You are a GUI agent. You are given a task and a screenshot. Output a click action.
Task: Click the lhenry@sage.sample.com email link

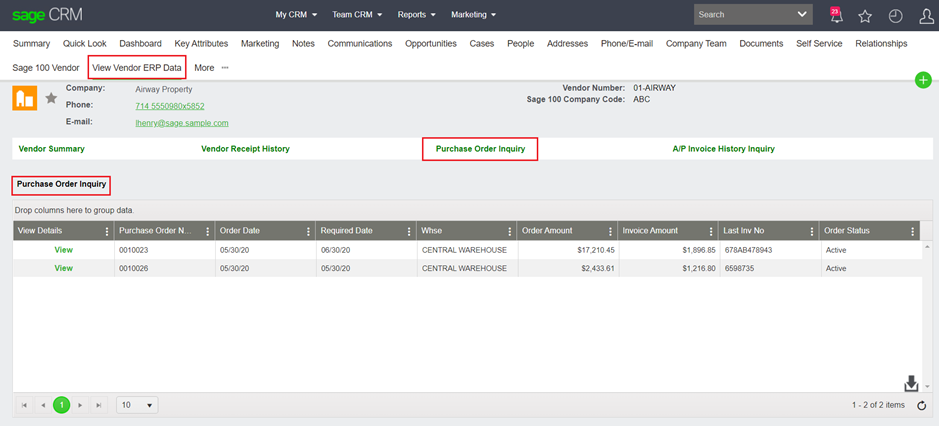182,123
